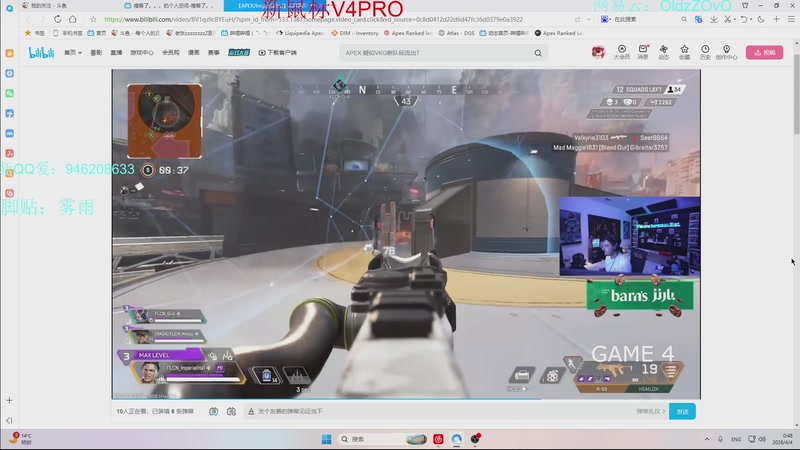Click the Windows taskbar search box
800x450 pixels.
tap(381, 439)
